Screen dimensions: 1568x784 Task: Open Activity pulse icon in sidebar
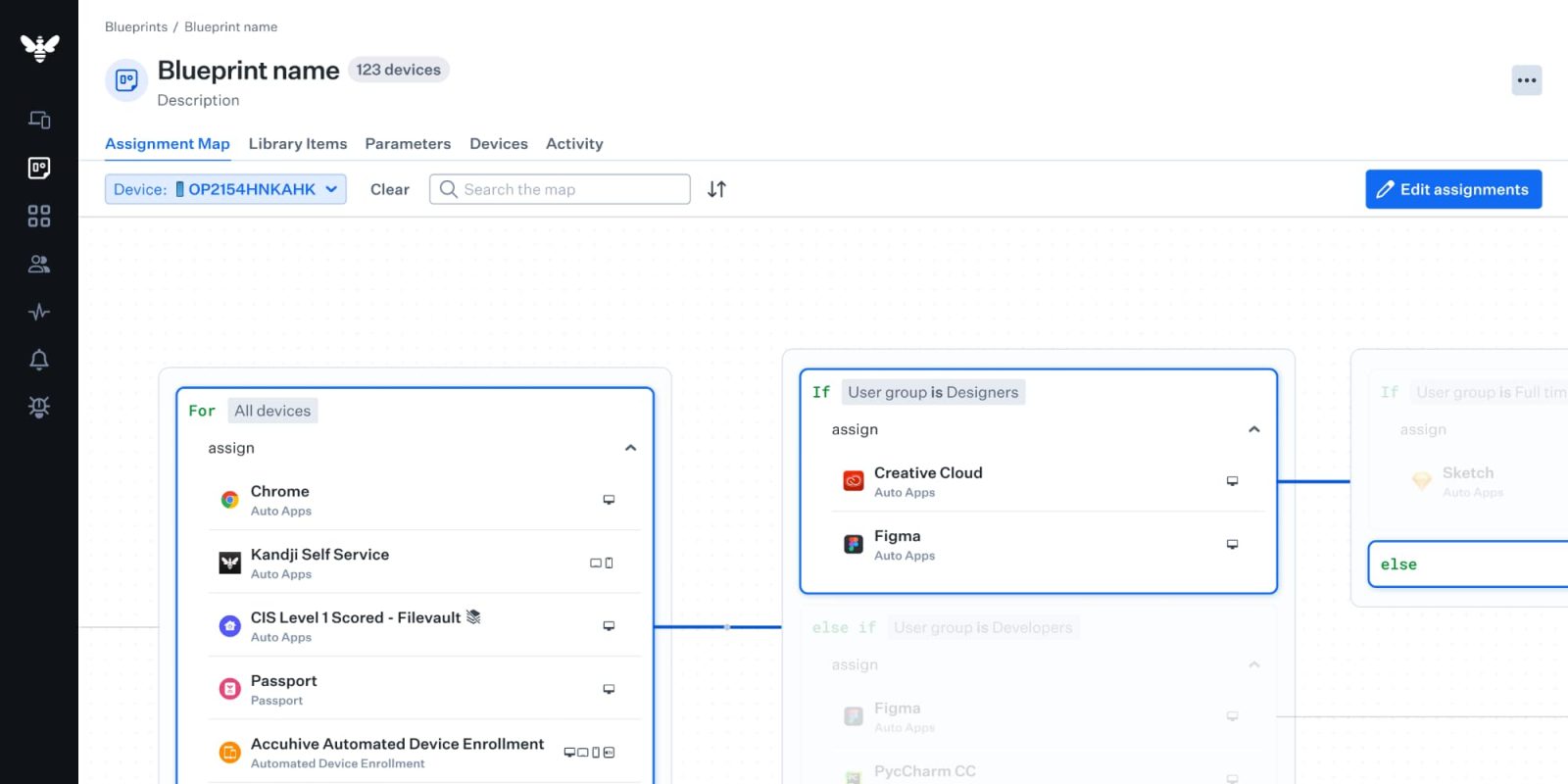pos(39,312)
